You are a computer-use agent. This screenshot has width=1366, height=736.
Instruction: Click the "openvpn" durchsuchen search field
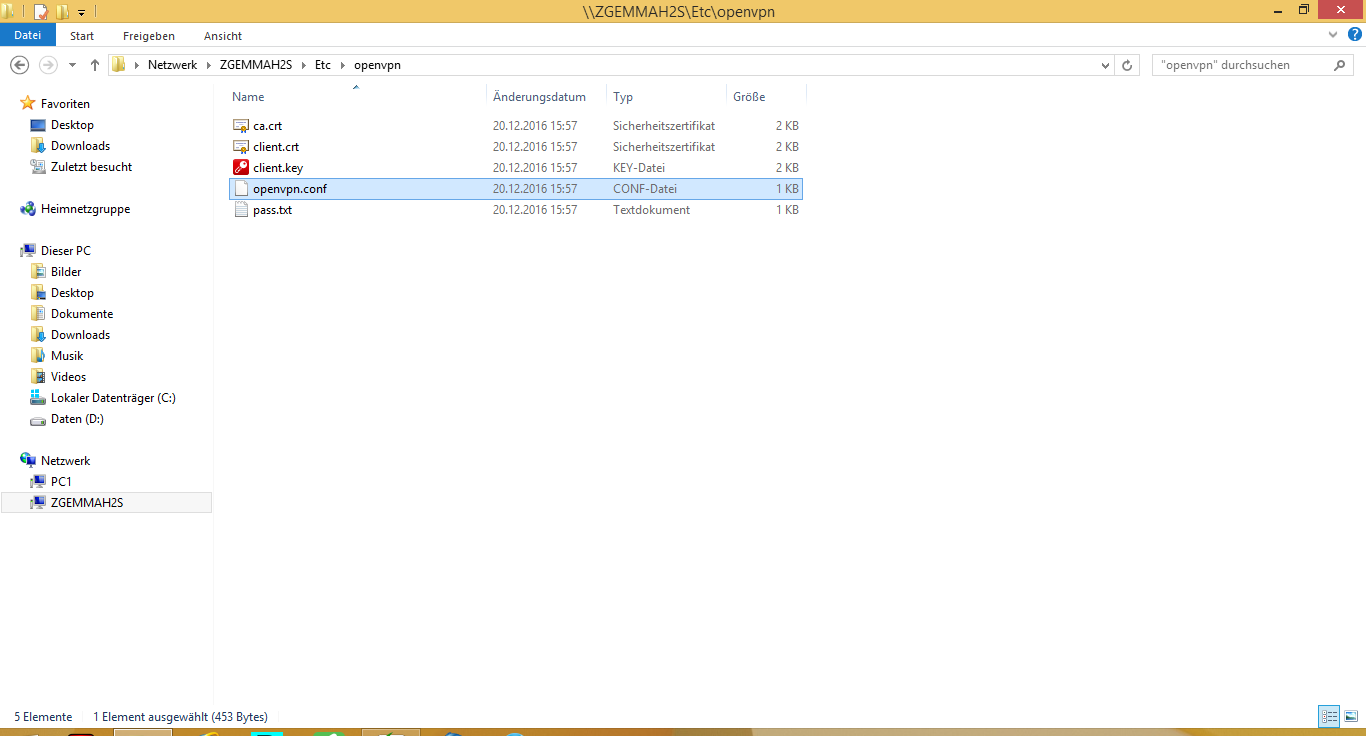1240,65
